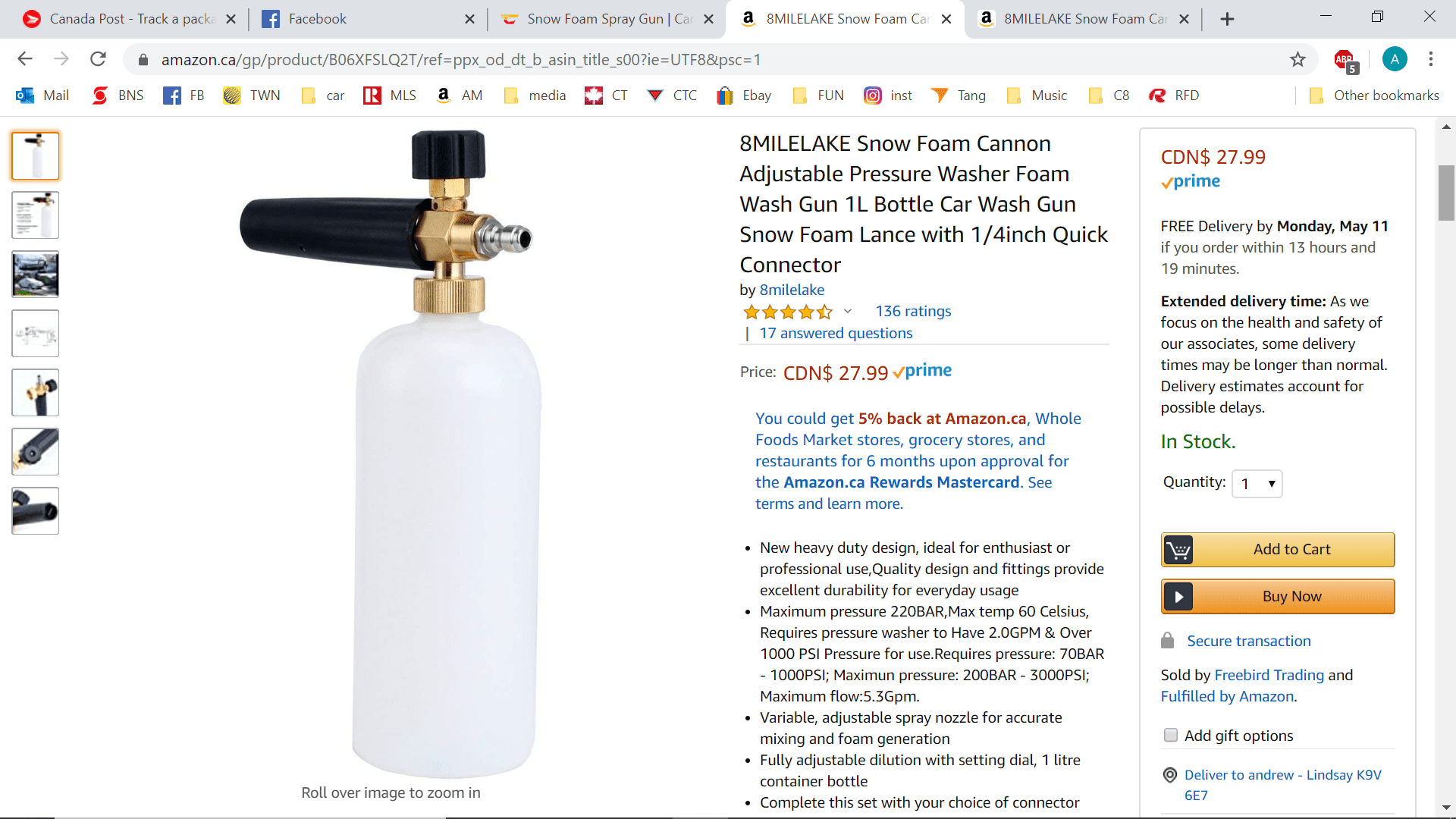Click the Buy Now button
The height and width of the screenshot is (819, 1456).
[1277, 596]
